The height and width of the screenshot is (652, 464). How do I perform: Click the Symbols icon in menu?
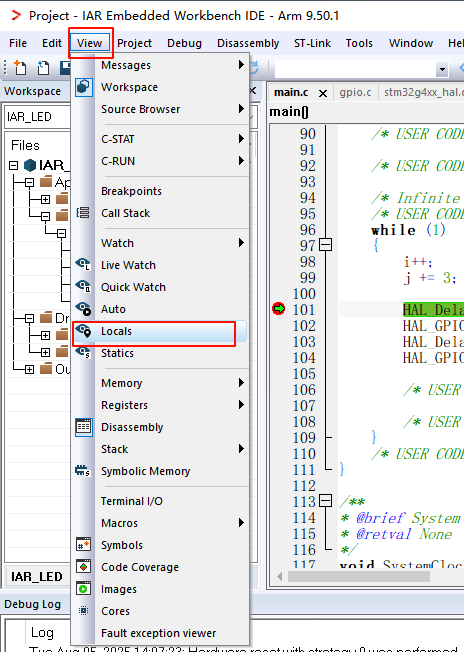(84, 545)
